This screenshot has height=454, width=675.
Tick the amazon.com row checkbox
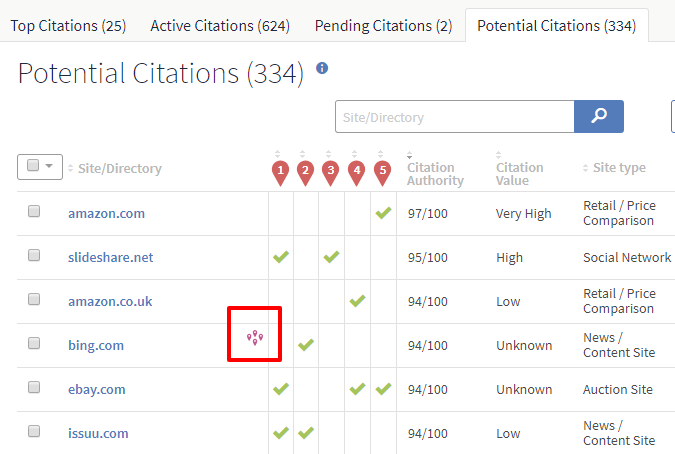click(34, 211)
